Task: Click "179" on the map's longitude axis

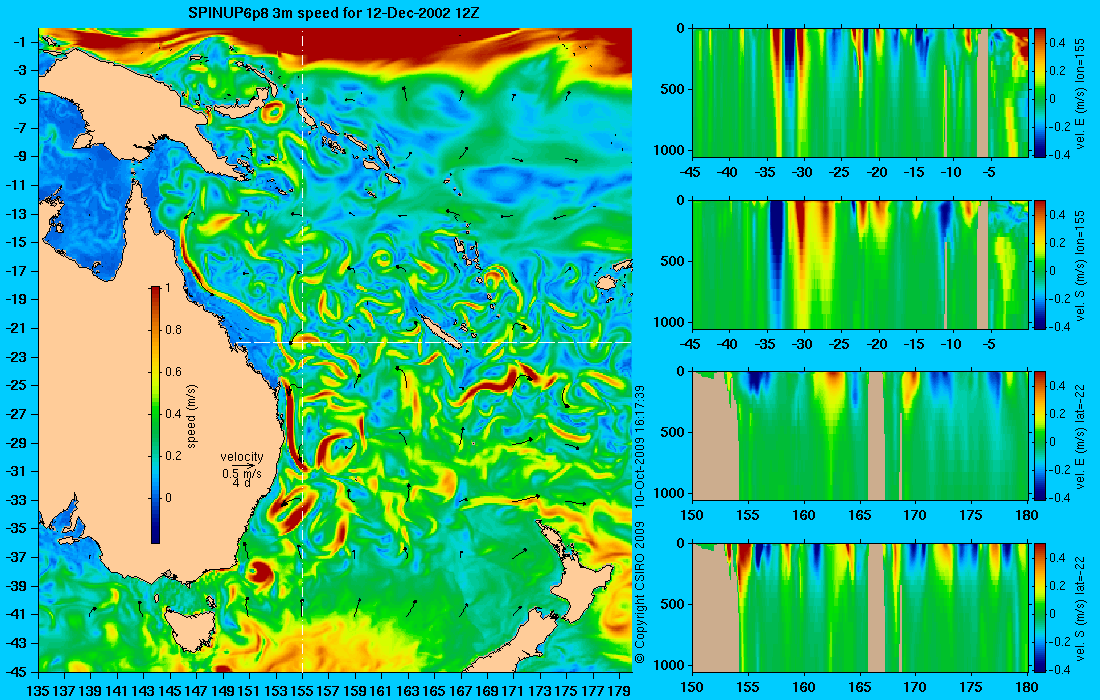Action: tap(619, 691)
